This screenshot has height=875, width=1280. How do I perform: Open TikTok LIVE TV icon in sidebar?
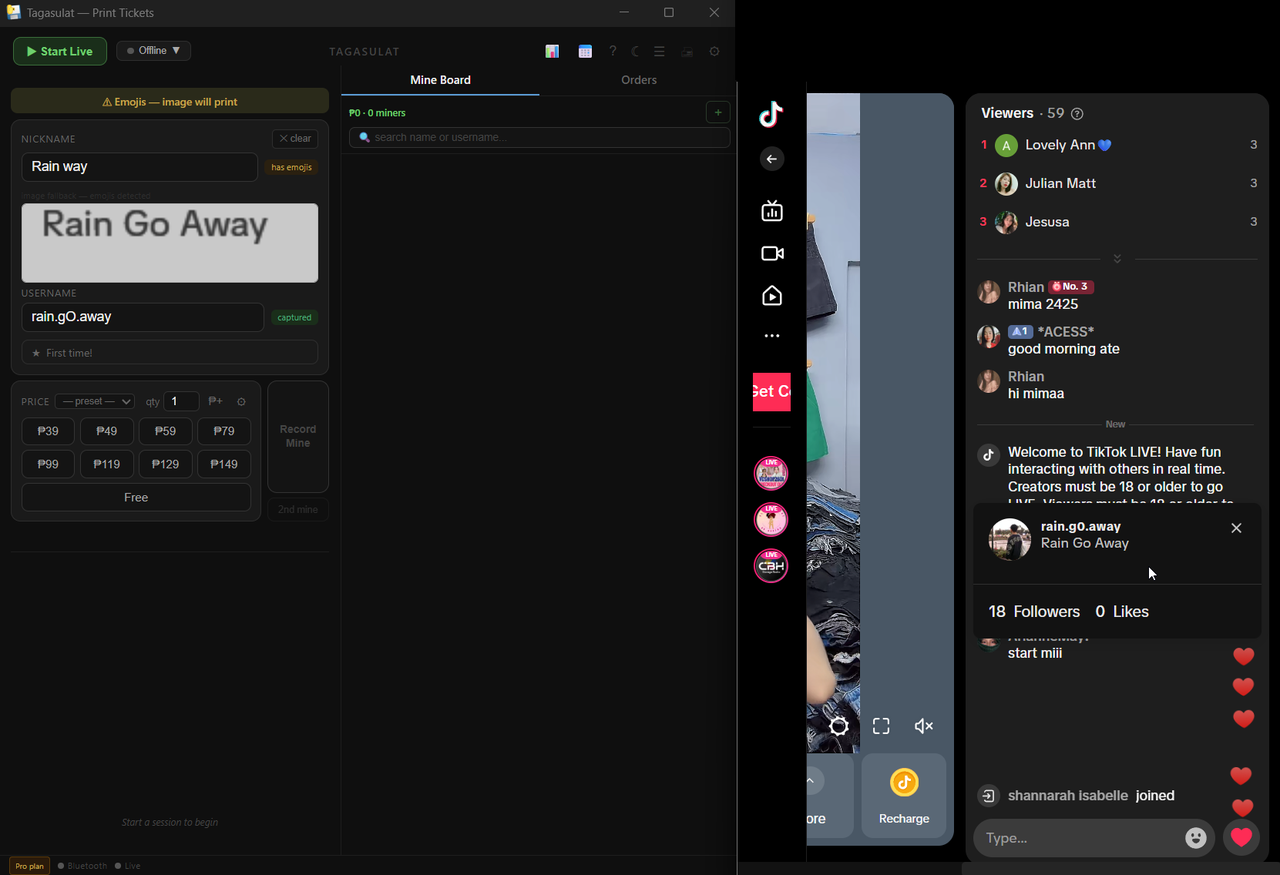pos(771,211)
